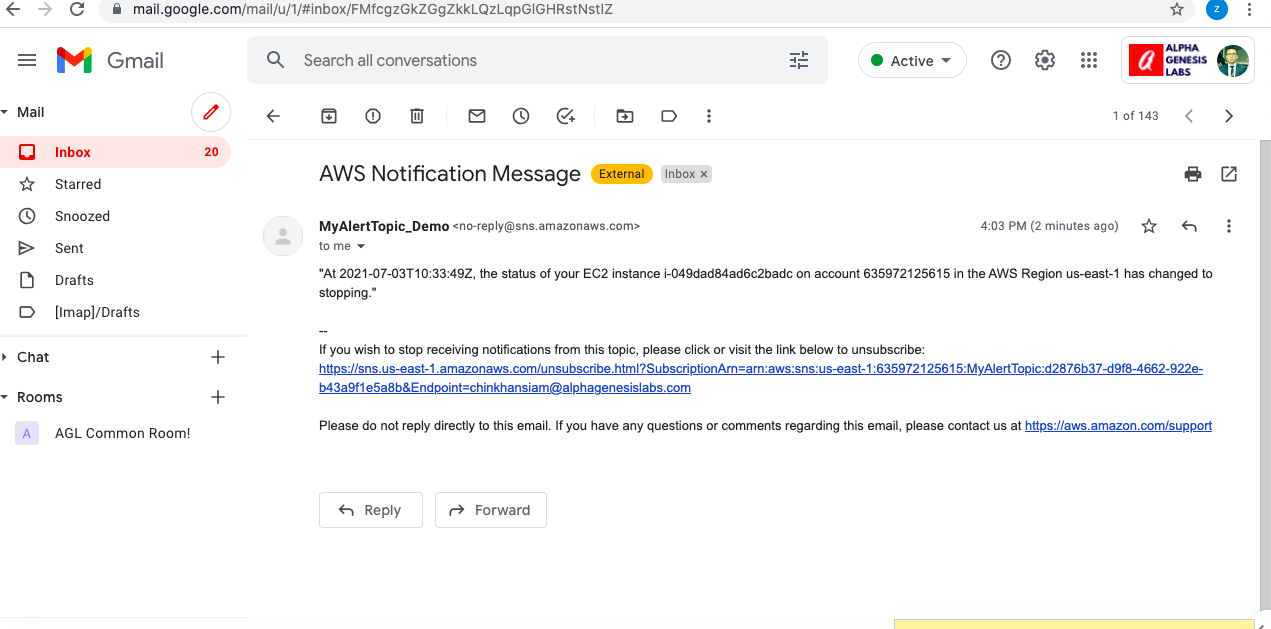Click the search magnifier icon

coord(276,60)
